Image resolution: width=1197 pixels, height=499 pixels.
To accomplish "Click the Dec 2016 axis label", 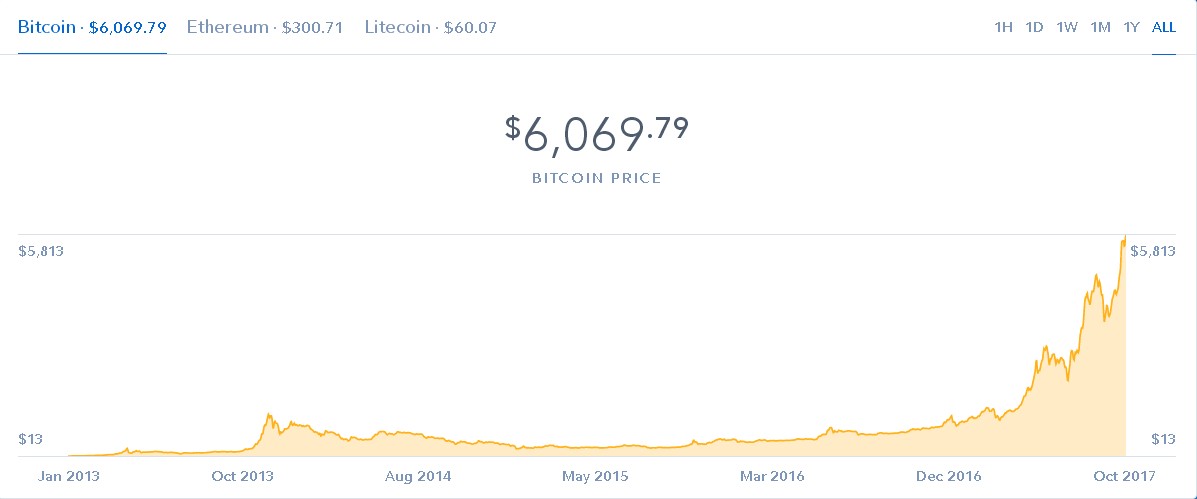I will (949, 476).
